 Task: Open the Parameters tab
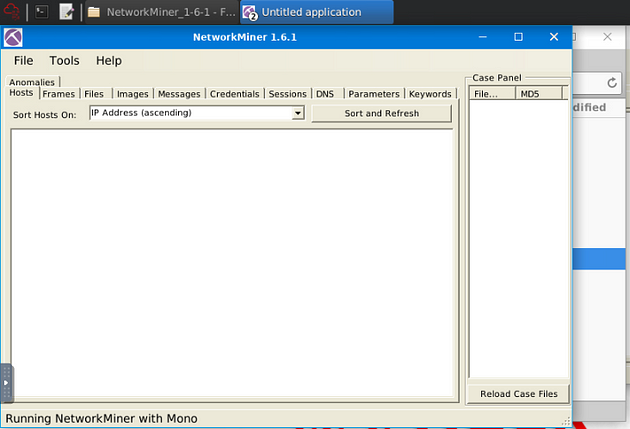pos(374,94)
